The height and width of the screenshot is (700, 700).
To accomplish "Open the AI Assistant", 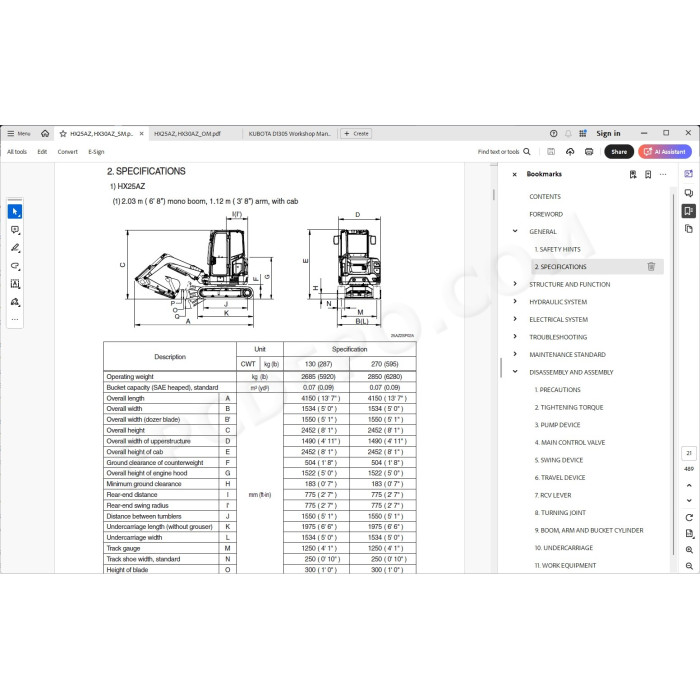I will pyautogui.click(x=665, y=152).
